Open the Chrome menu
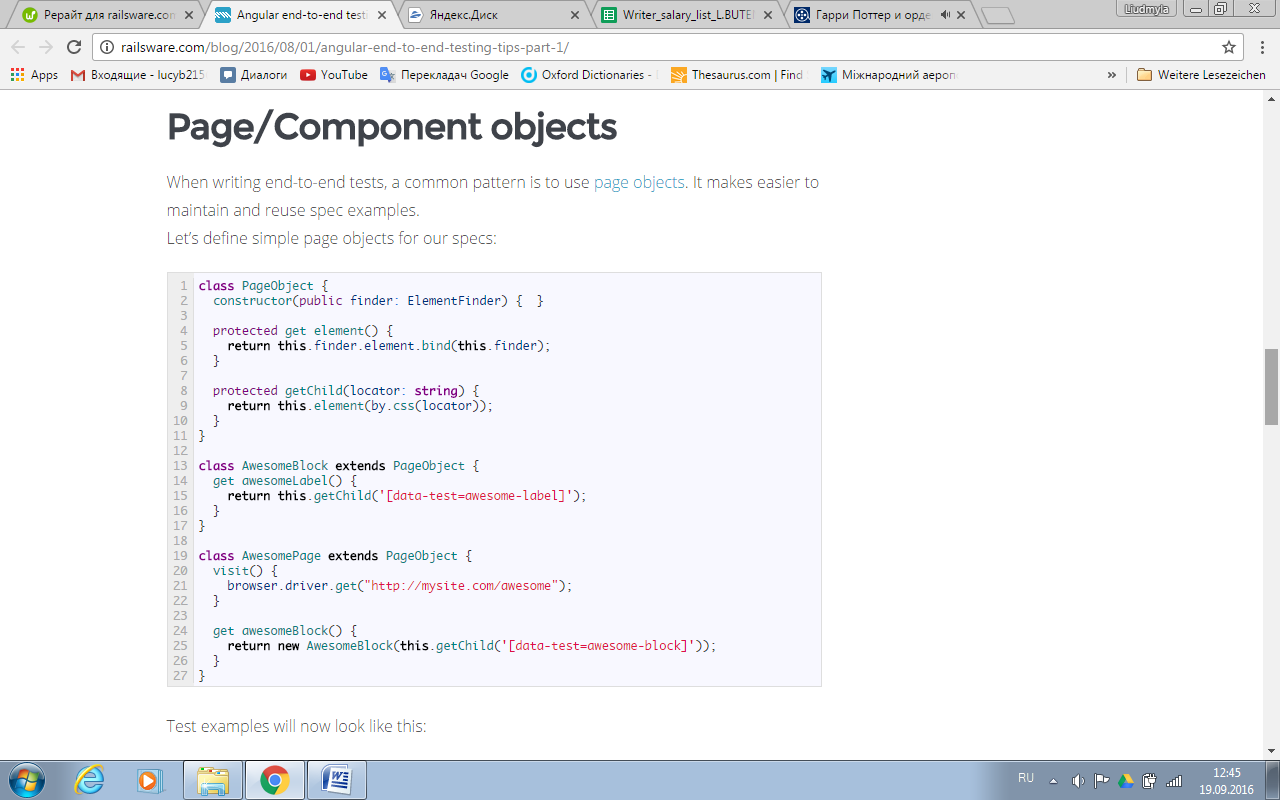This screenshot has height=800, width=1280. tap(1263, 47)
